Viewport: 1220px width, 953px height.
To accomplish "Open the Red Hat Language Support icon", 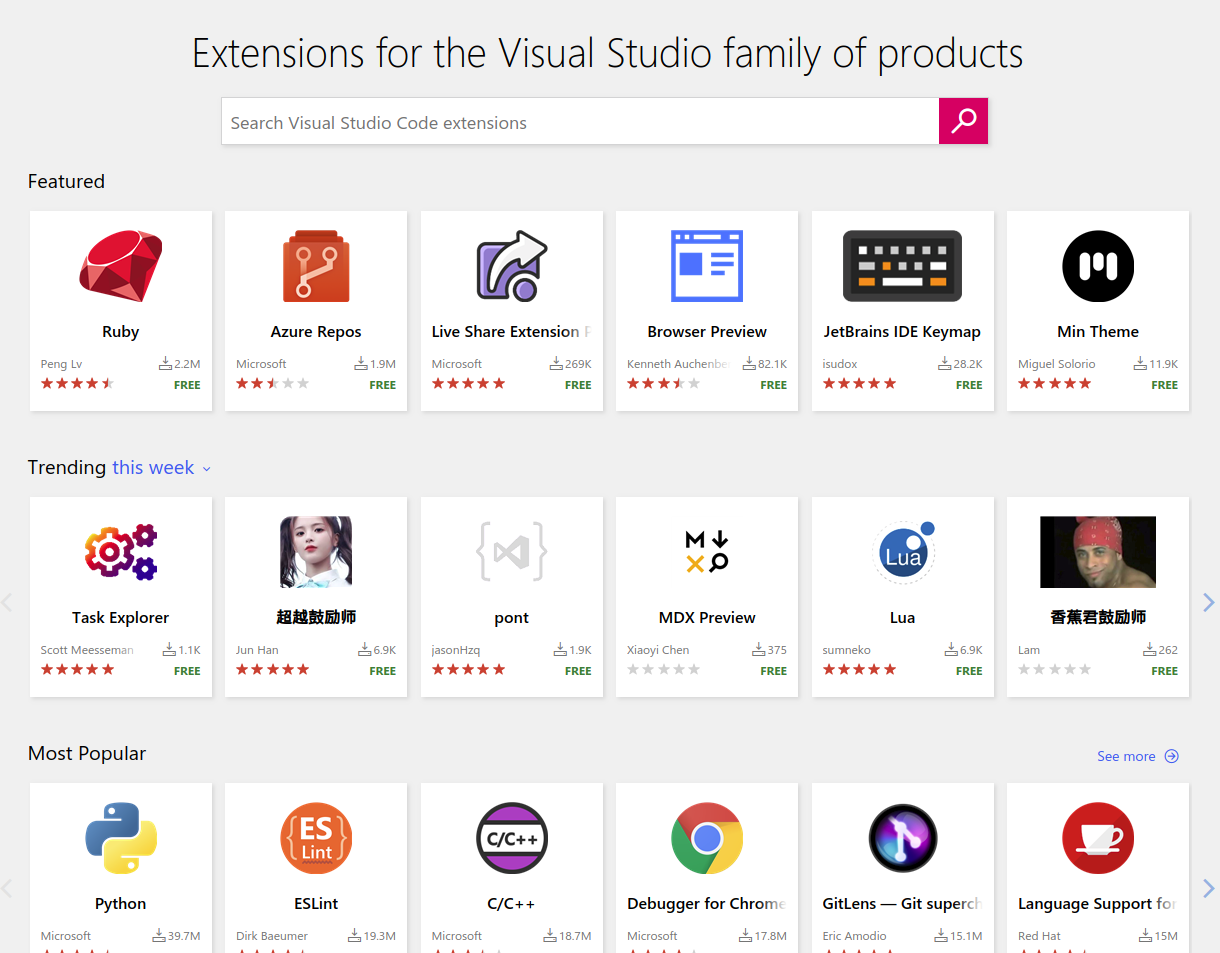I will point(1098,838).
